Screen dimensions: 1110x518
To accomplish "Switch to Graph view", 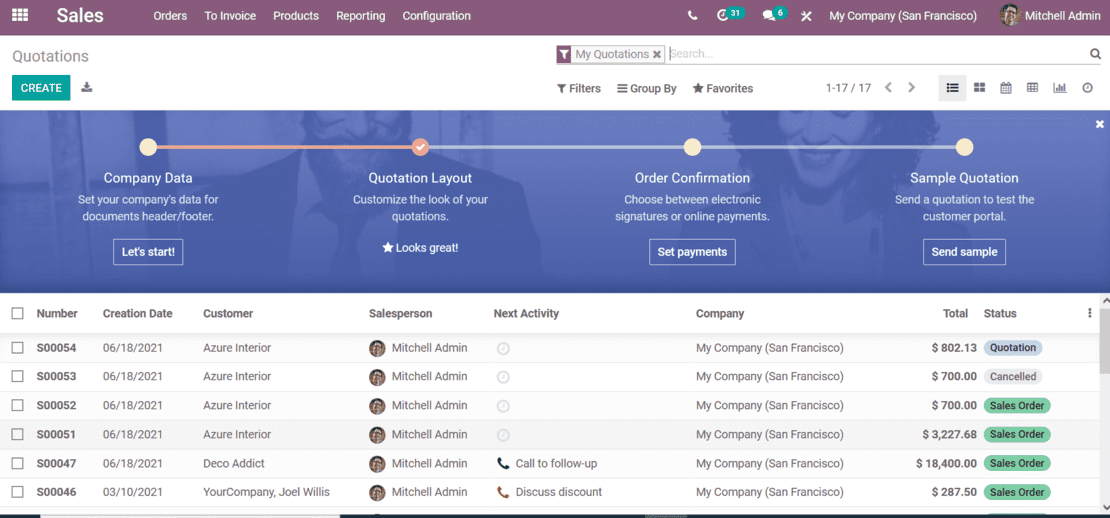I will (1060, 88).
